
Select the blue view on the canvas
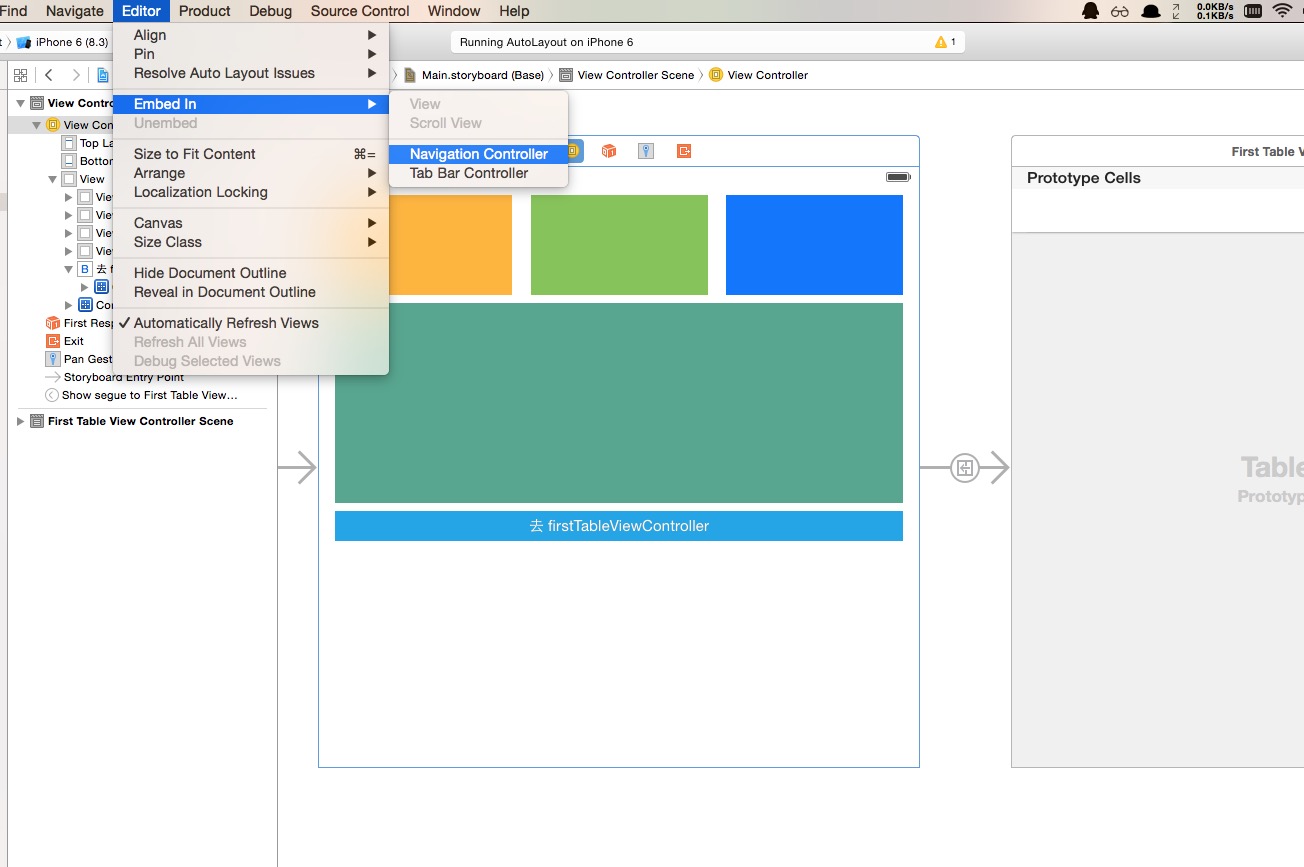click(814, 245)
